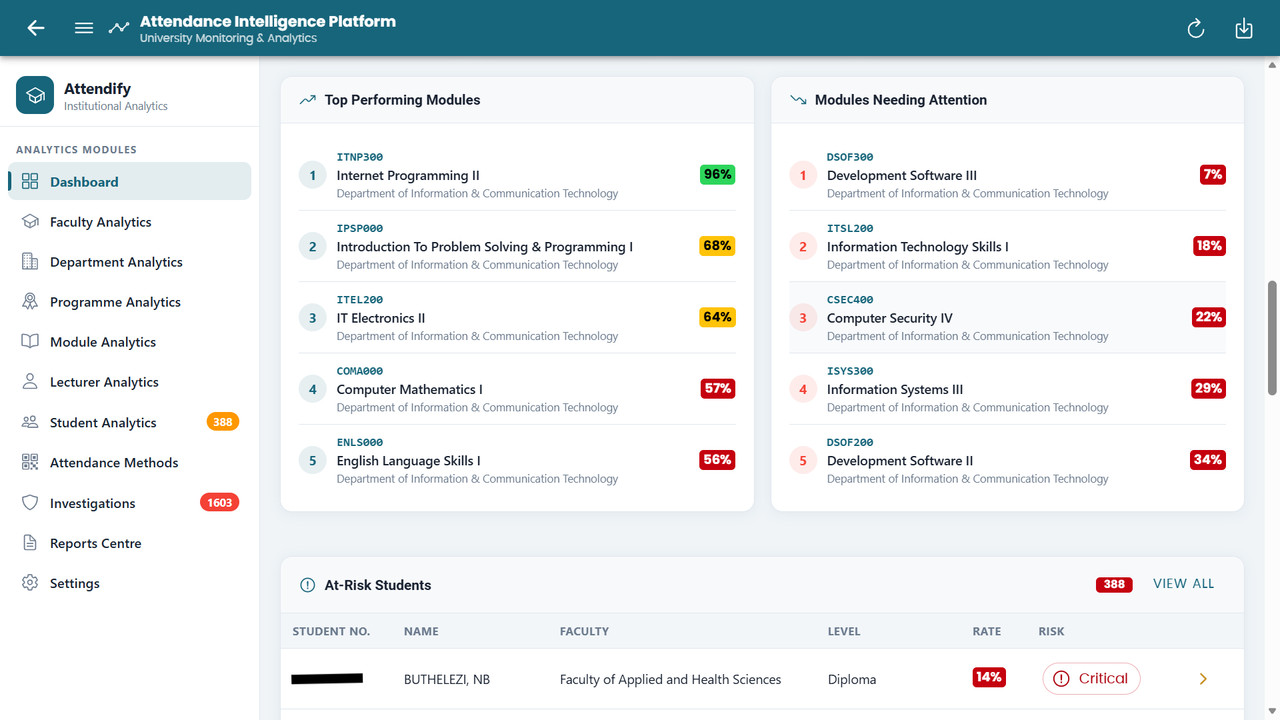This screenshot has height=720, width=1280.
Task: Navigate to Programme Analytics
Action: pos(130,301)
